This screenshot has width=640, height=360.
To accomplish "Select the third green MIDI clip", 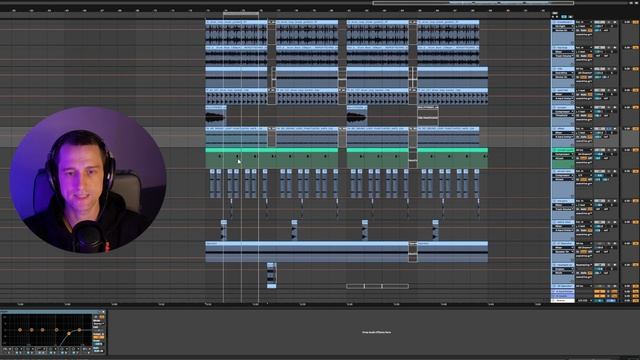I will [x=452, y=158].
